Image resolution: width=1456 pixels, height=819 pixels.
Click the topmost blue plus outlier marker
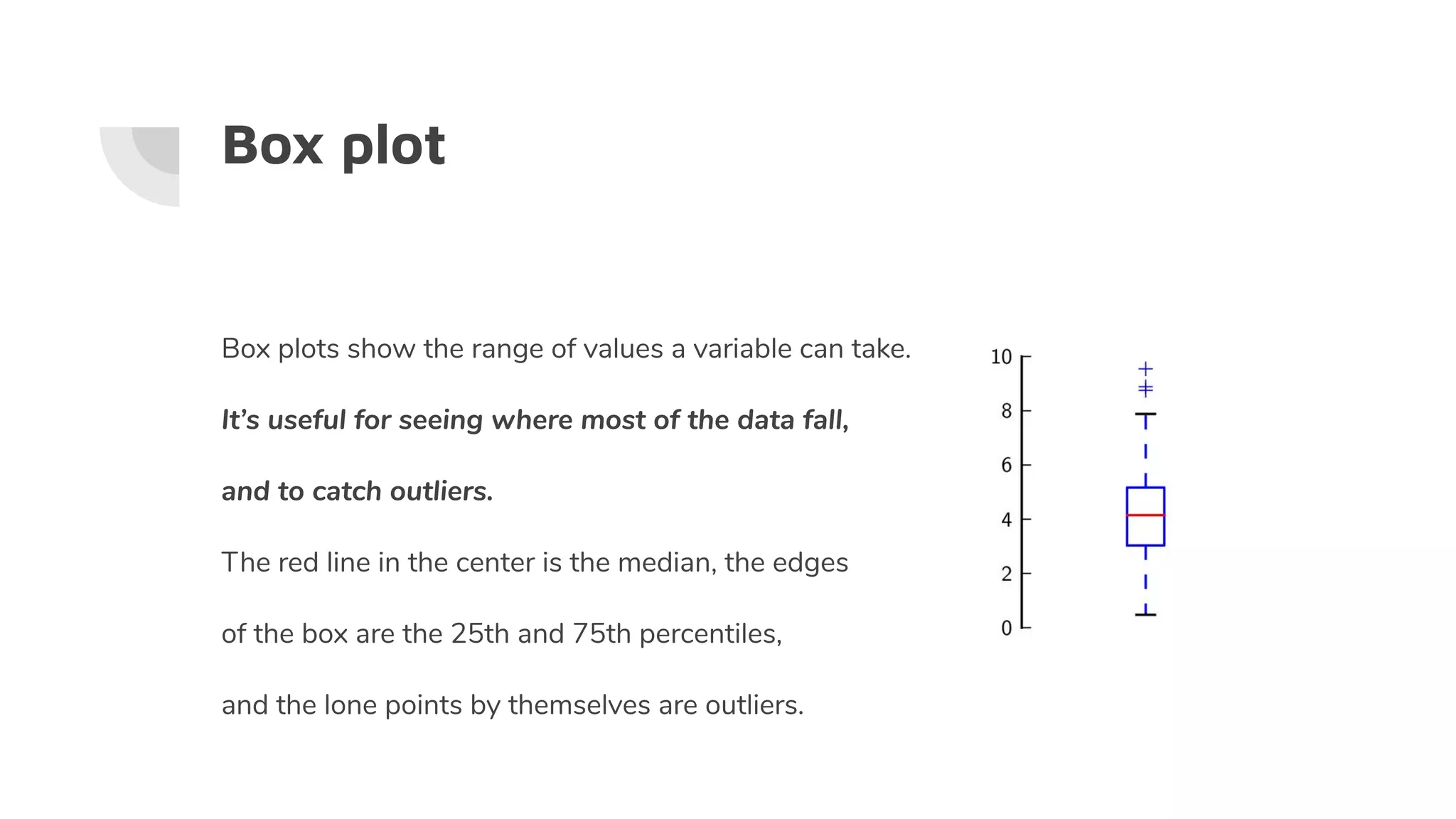click(1145, 368)
